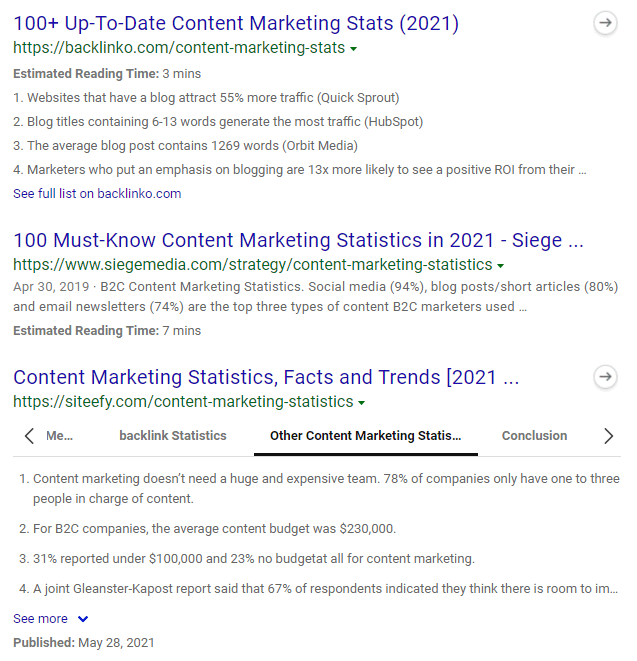Open Content Marketing Statistics, Facts and Trends link

coord(266,377)
